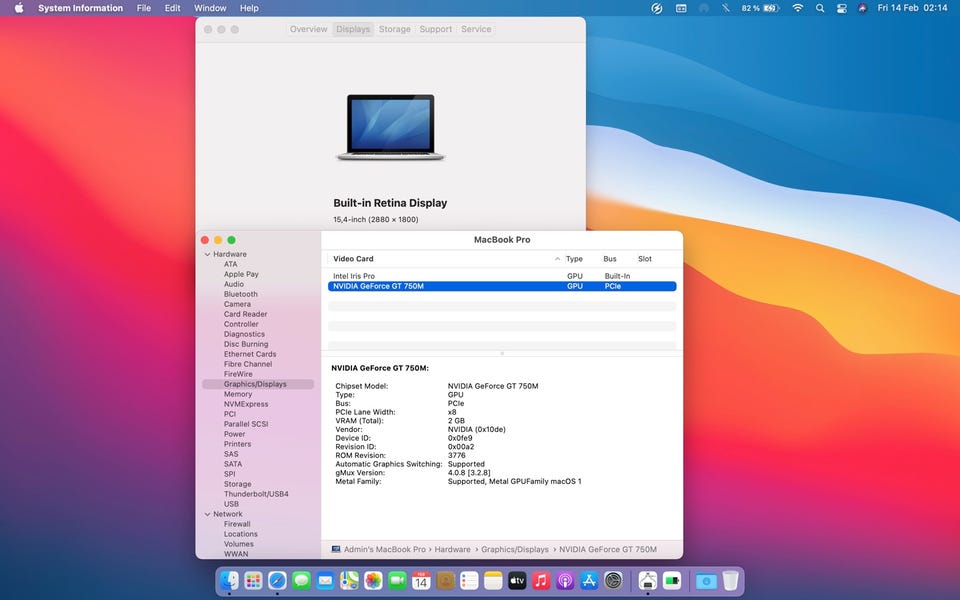The image size is (960, 600).
Task: Open the System Information app menu
Action: 80,8
